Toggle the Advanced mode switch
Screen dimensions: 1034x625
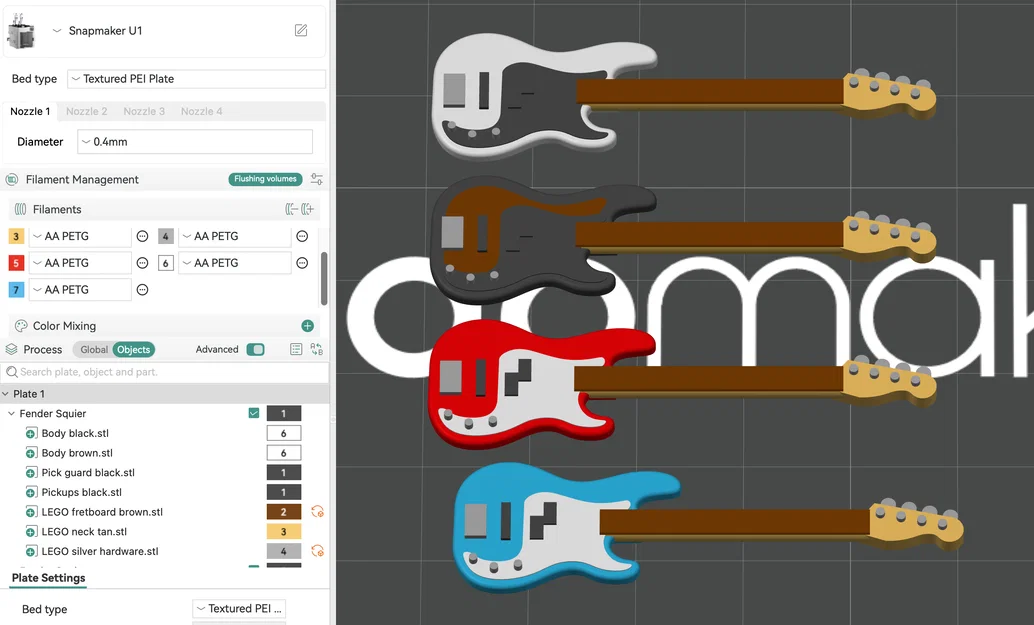click(255, 349)
